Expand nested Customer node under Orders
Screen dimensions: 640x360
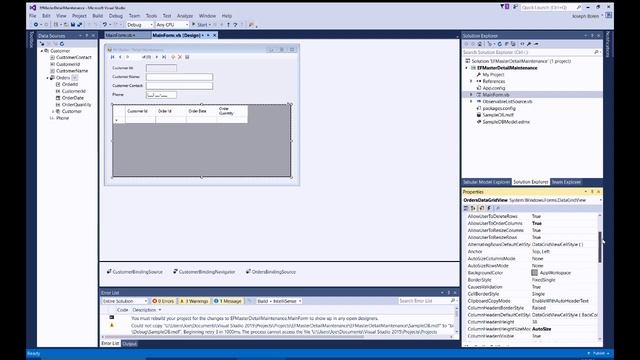(53, 111)
